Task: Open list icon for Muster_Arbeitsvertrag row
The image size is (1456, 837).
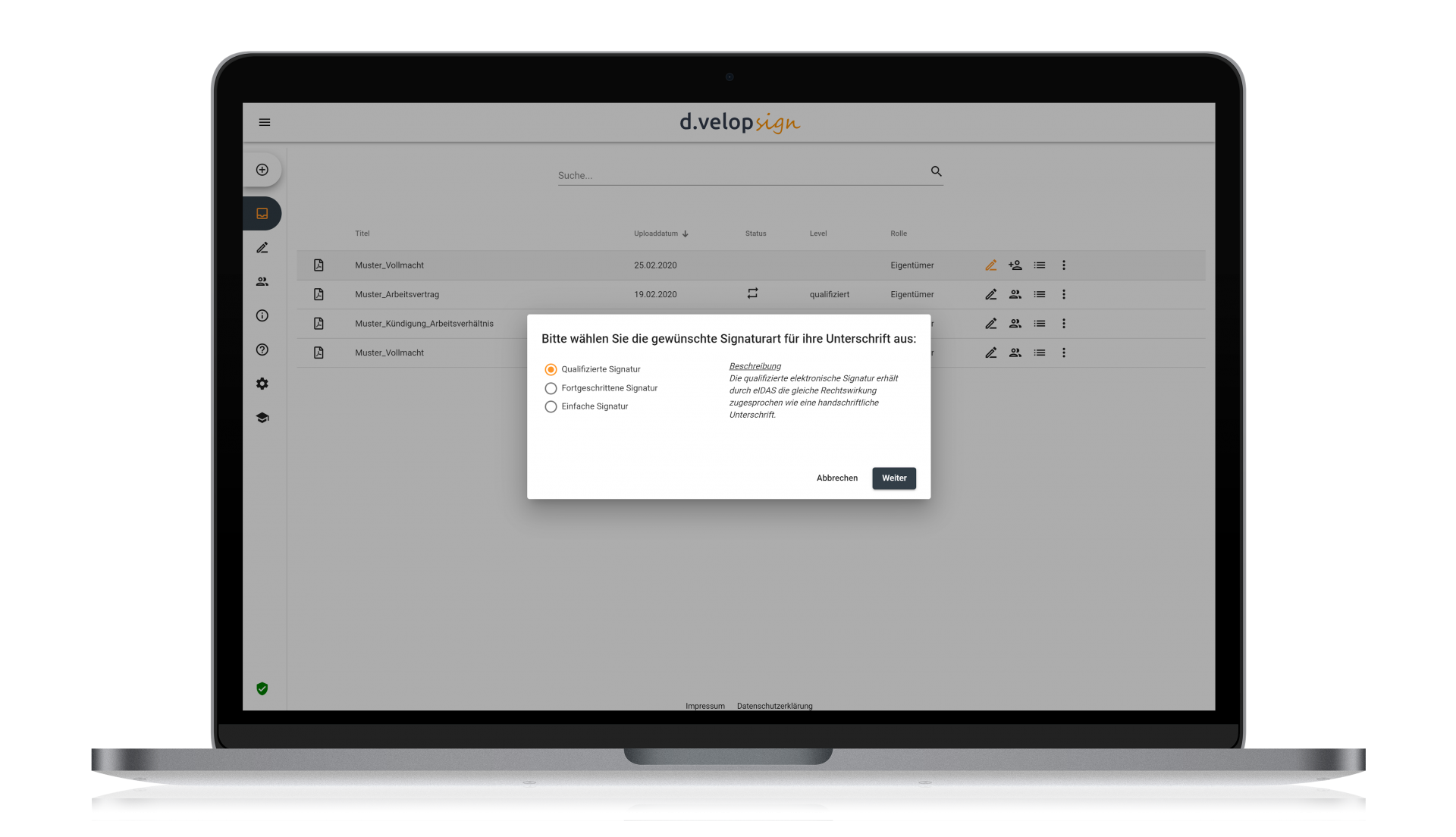Action: [1040, 294]
